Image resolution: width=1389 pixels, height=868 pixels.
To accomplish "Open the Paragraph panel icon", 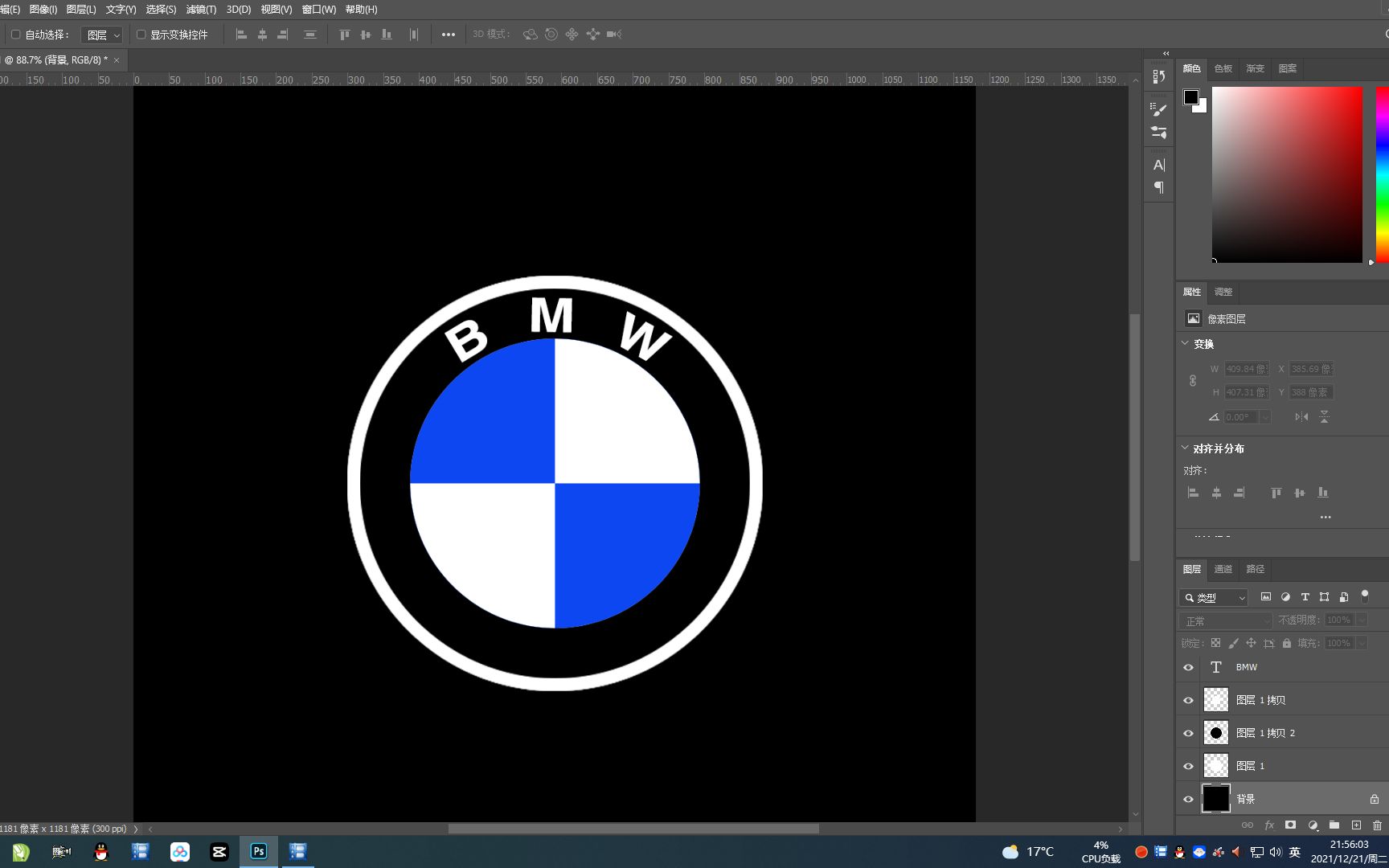I will click(x=1158, y=187).
